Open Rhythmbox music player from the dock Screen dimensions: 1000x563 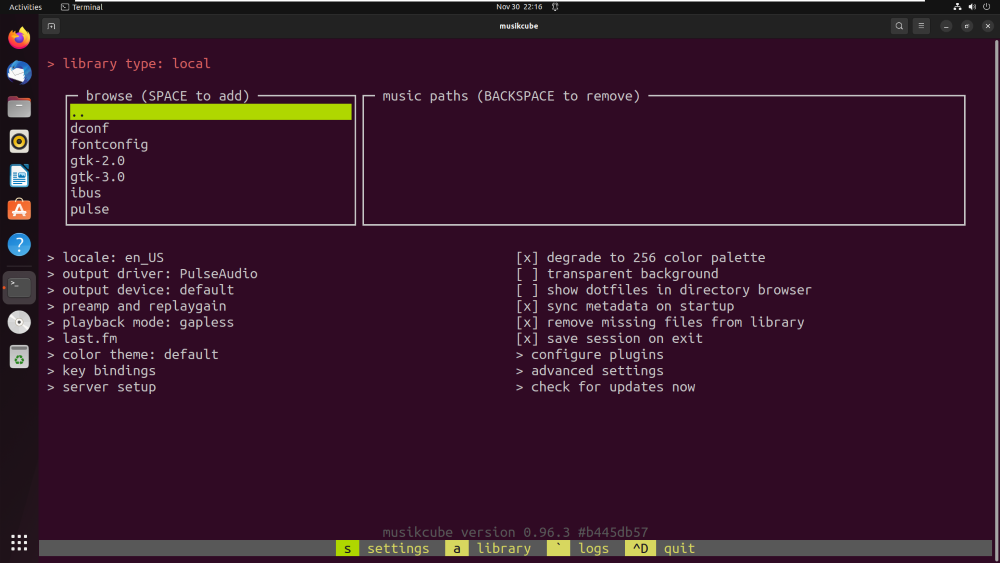19,142
